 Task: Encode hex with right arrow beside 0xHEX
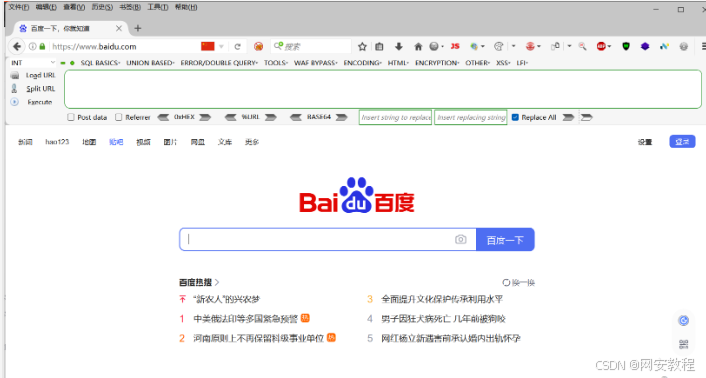(x=205, y=117)
